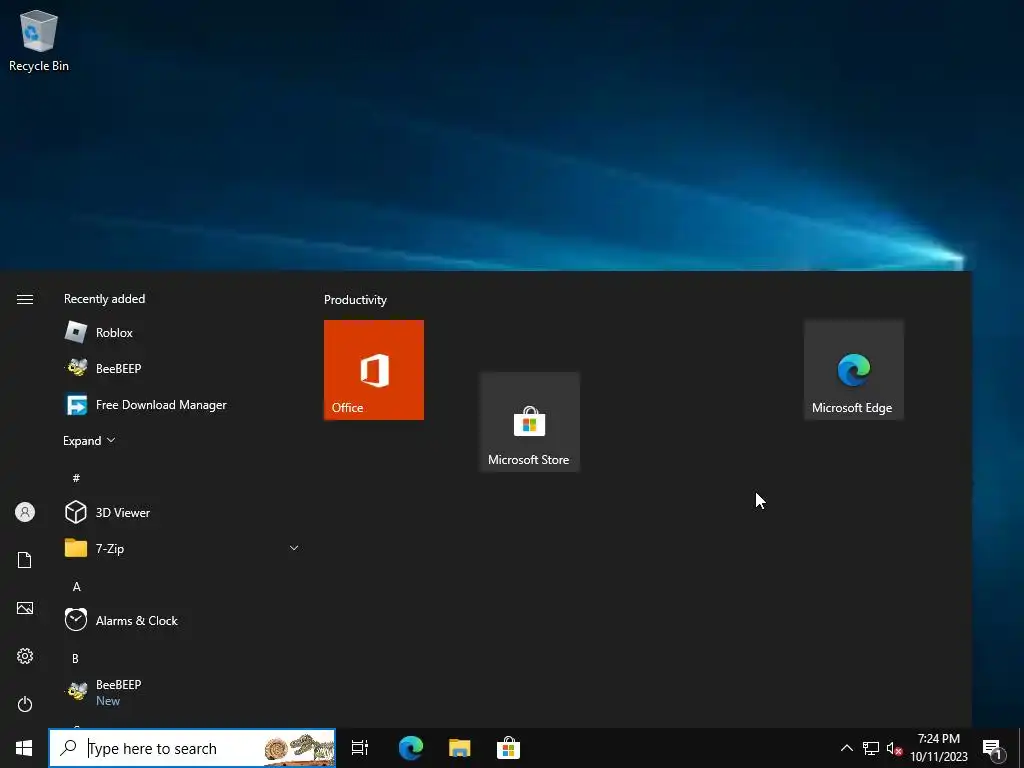Open the network status tray icon

871,748
